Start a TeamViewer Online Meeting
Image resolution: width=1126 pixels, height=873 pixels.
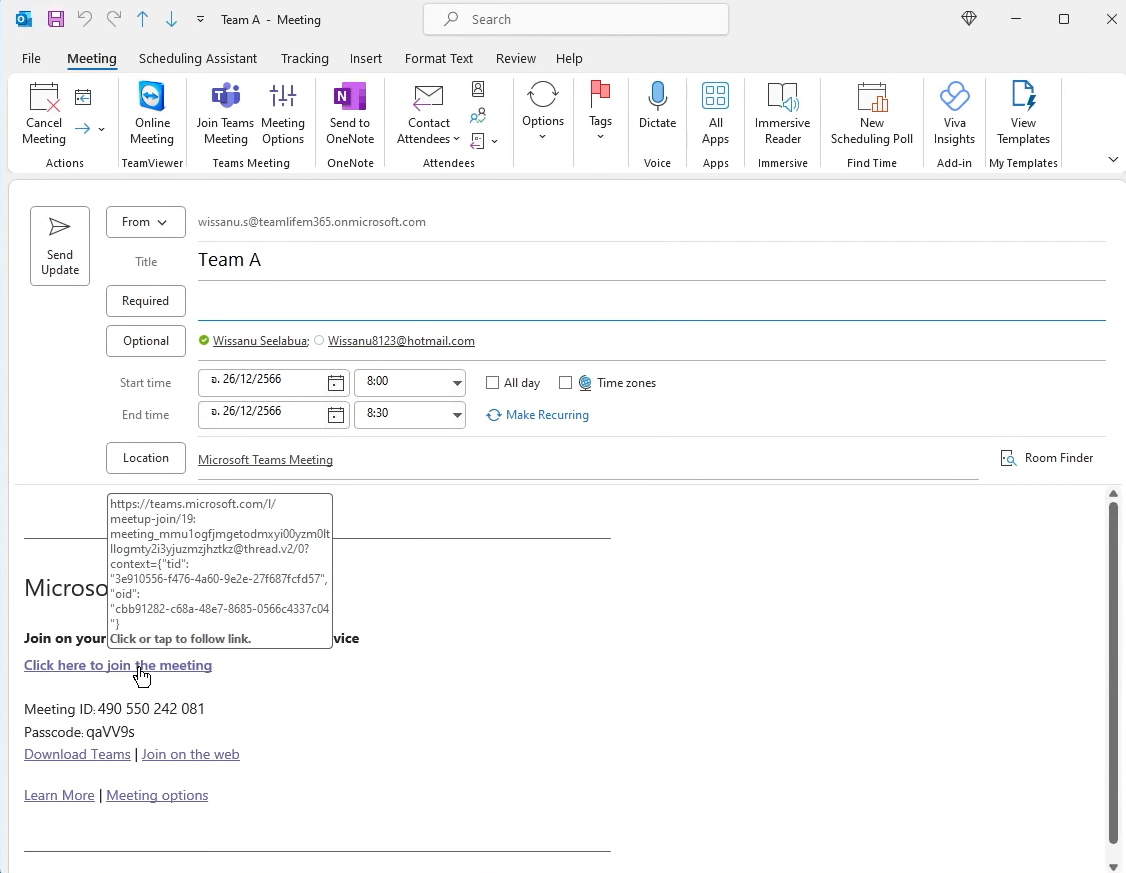click(x=152, y=115)
